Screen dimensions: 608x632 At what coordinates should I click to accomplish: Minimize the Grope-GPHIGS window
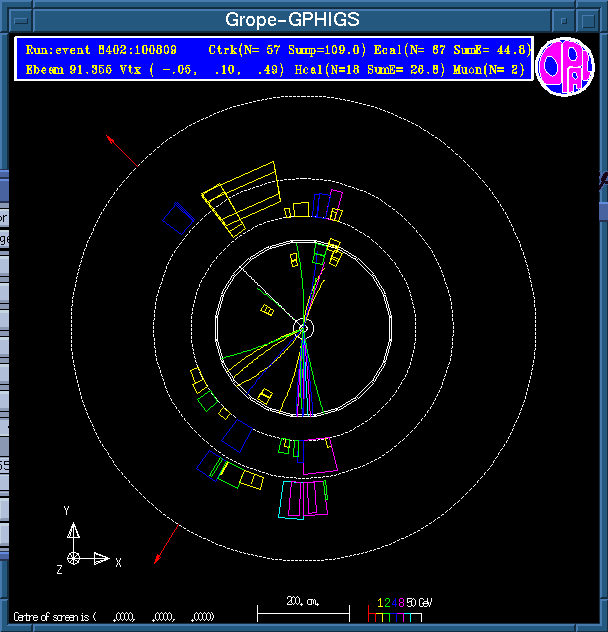pos(564,20)
